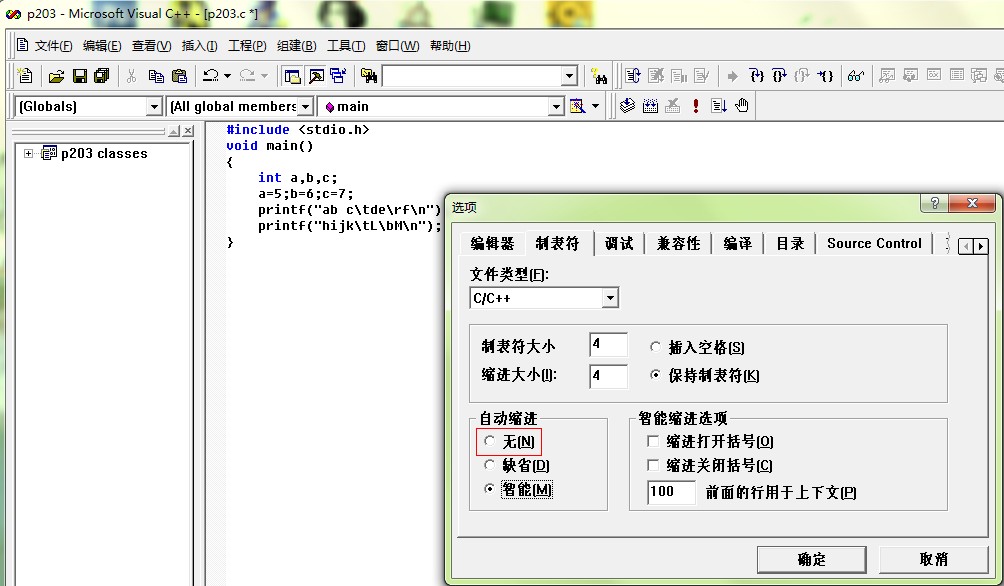Image resolution: width=1004 pixels, height=586 pixels.
Task: Select the 缺省(D) auto-indent radio button
Action: (490, 464)
